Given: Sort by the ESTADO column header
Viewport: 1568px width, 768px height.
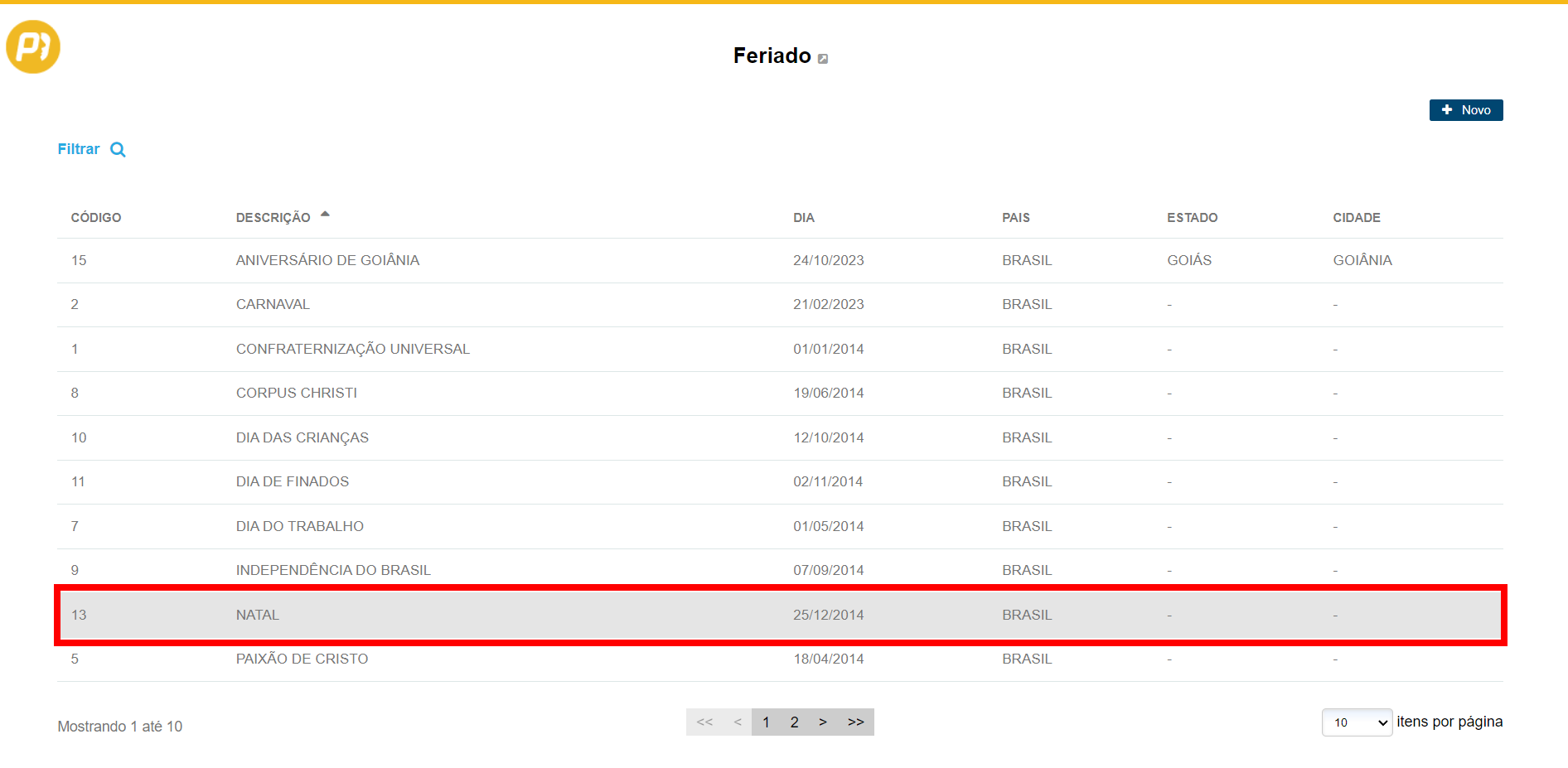Looking at the screenshot, I should point(1192,218).
